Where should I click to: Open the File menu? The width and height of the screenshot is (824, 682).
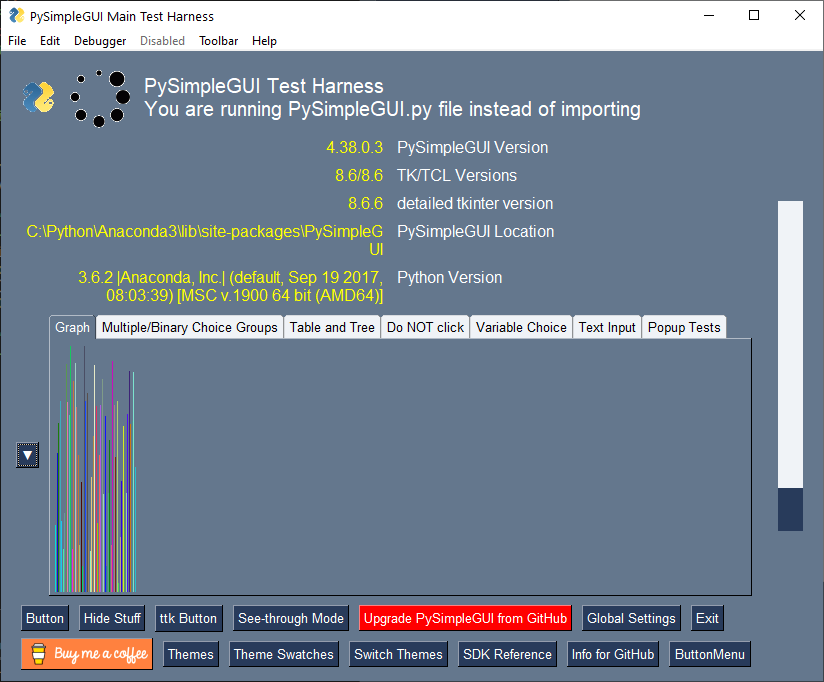[x=16, y=41]
